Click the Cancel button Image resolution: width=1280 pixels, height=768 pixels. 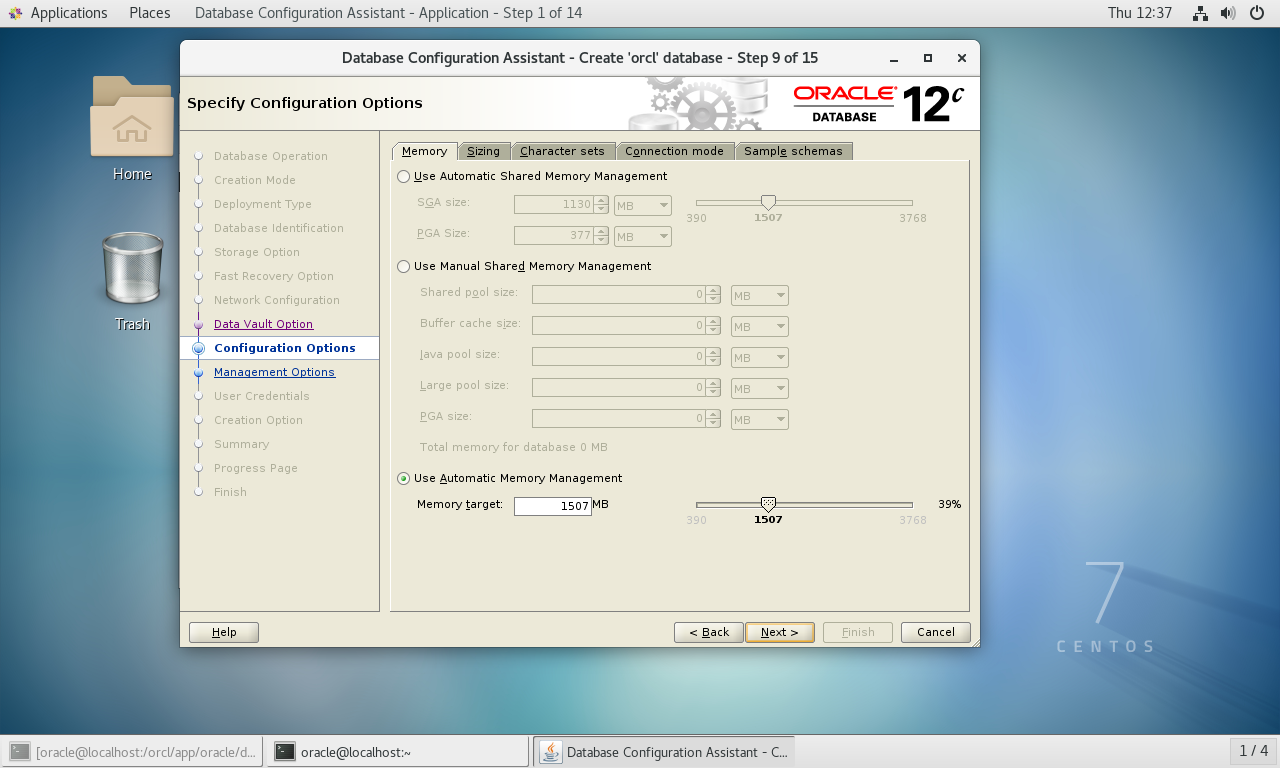[x=936, y=632]
